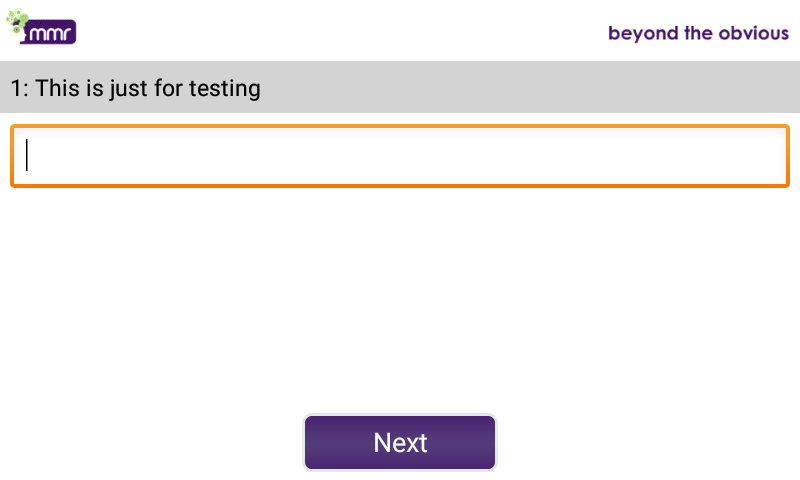Click the purple mmr badge lettering
Viewport: 800px width, 480px height.
pos(52,35)
